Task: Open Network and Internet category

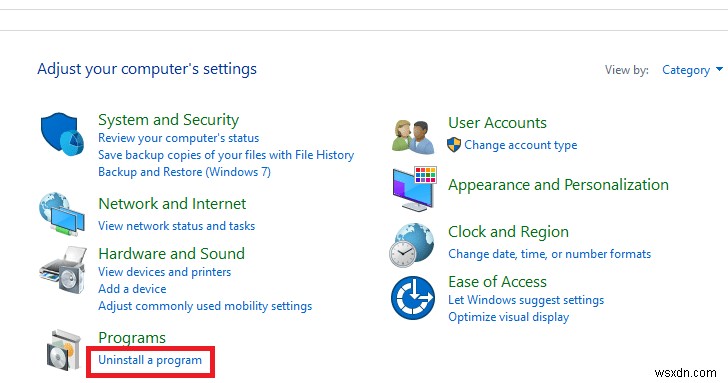Action: (x=172, y=204)
